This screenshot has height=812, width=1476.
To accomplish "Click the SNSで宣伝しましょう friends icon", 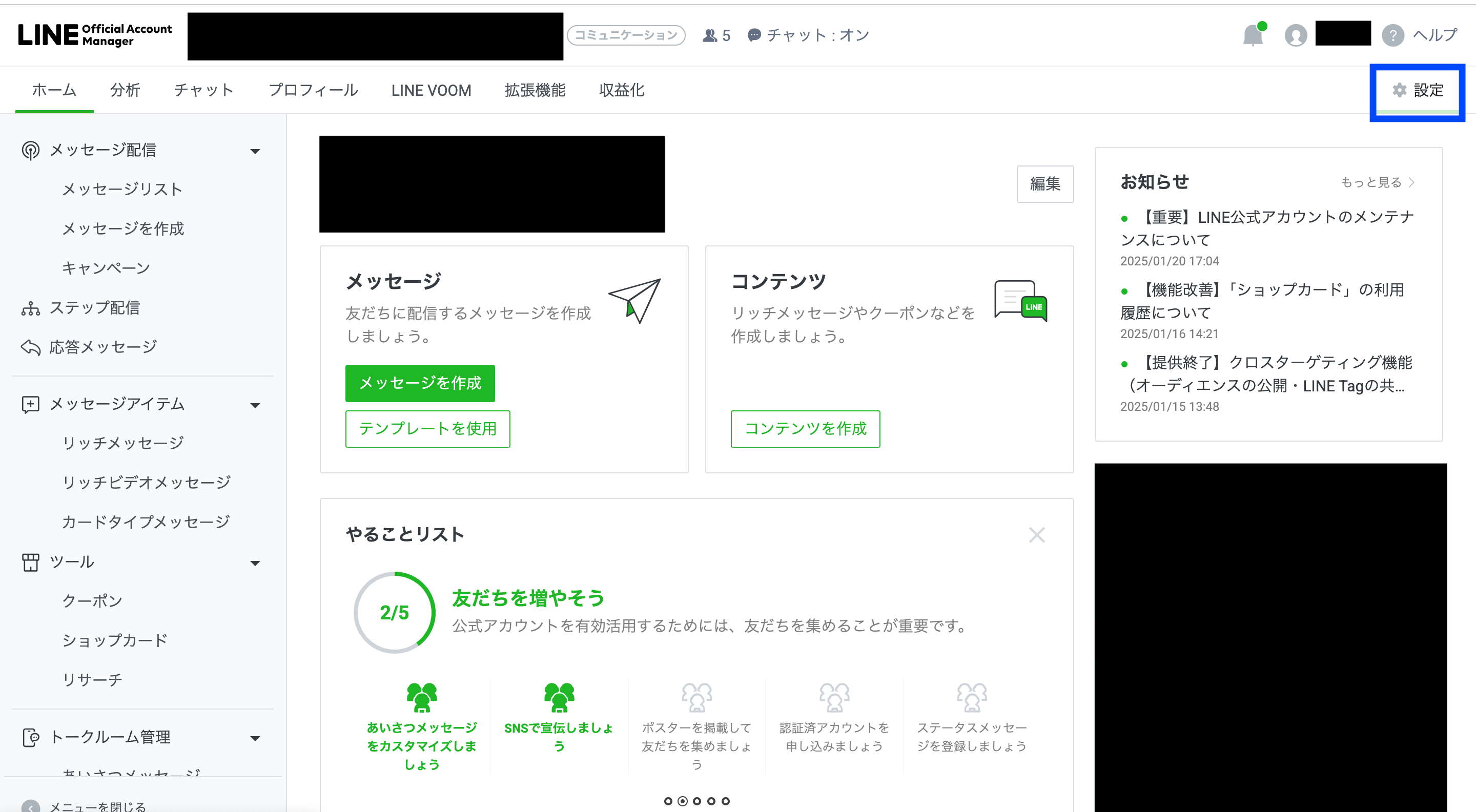I will 559,697.
